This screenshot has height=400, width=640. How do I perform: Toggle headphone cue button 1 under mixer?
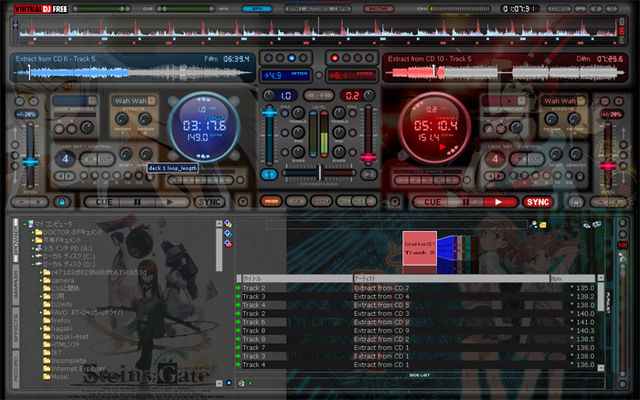269,175
